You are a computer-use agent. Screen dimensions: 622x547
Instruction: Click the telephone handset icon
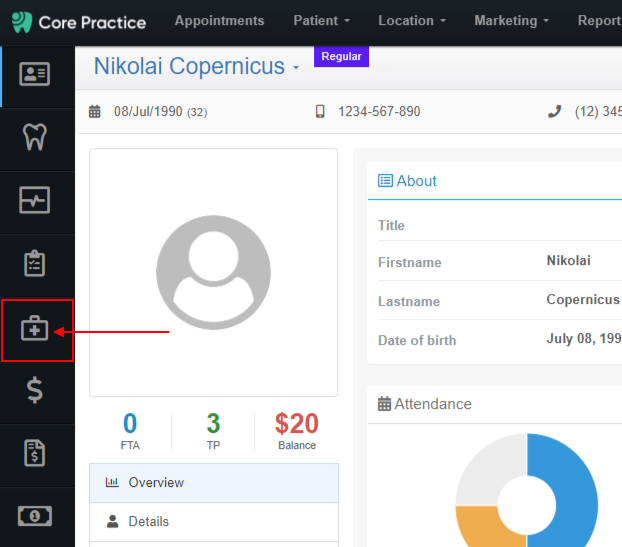tap(555, 111)
